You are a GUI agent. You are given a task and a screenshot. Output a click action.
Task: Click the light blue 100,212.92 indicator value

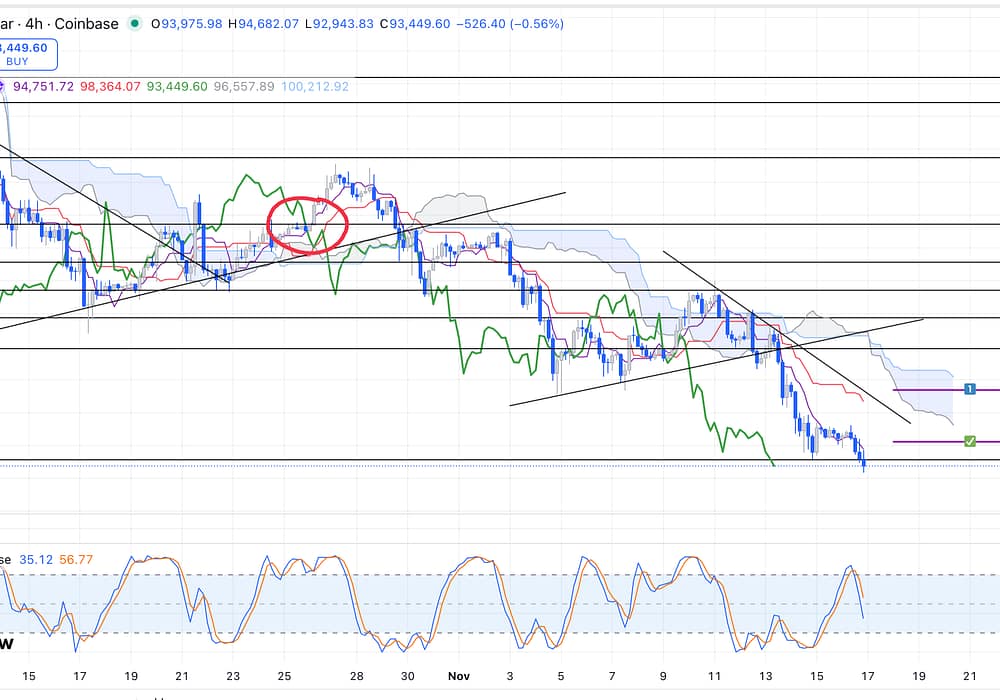click(315, 87)
